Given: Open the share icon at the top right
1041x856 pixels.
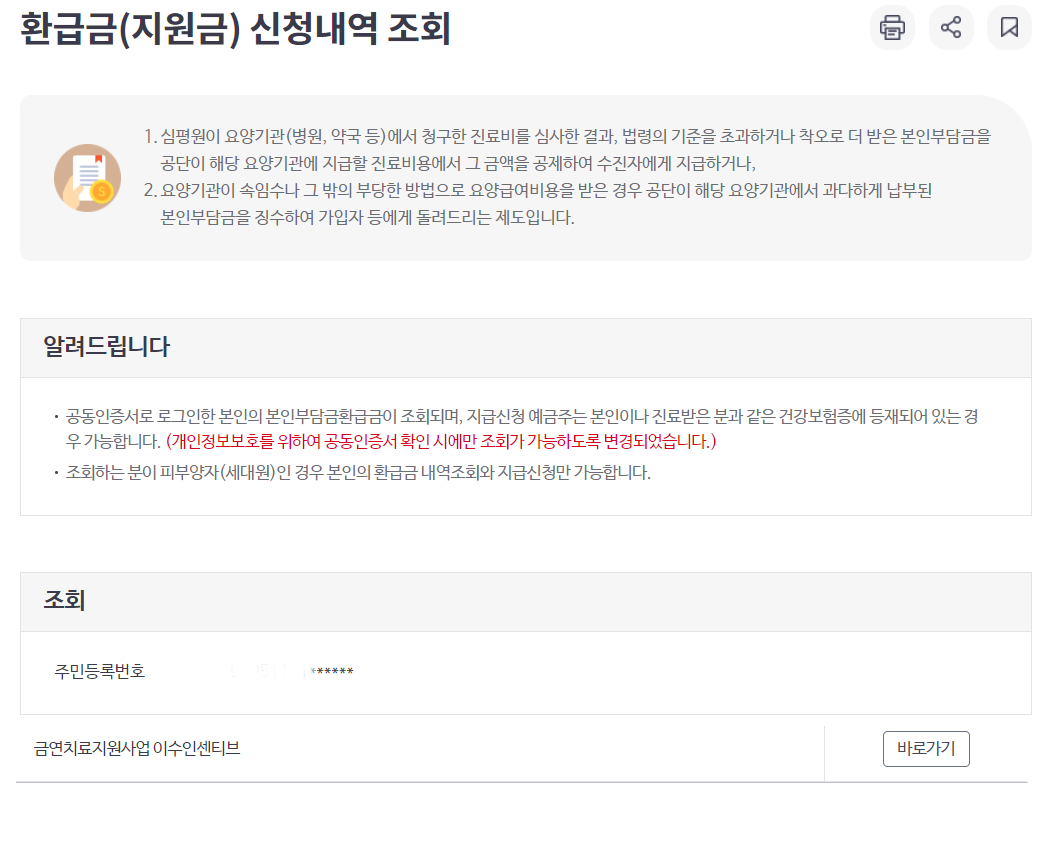Looking at the screenshot, I should point(950,27).
